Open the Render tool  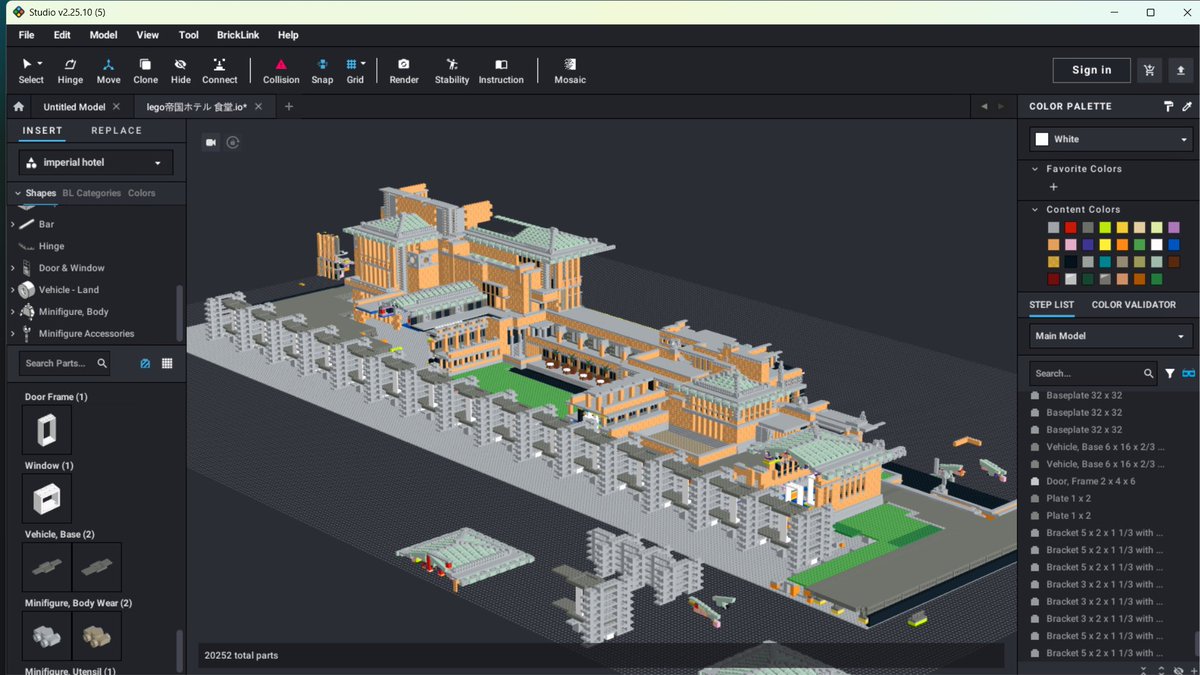(404, 70)
